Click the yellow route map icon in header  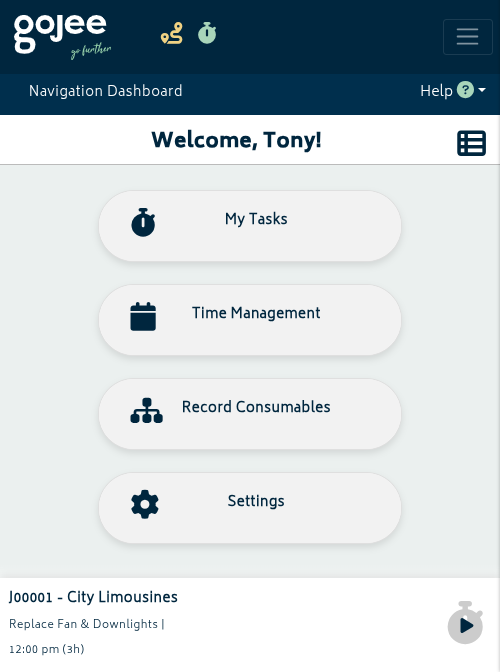coord(172,33)
